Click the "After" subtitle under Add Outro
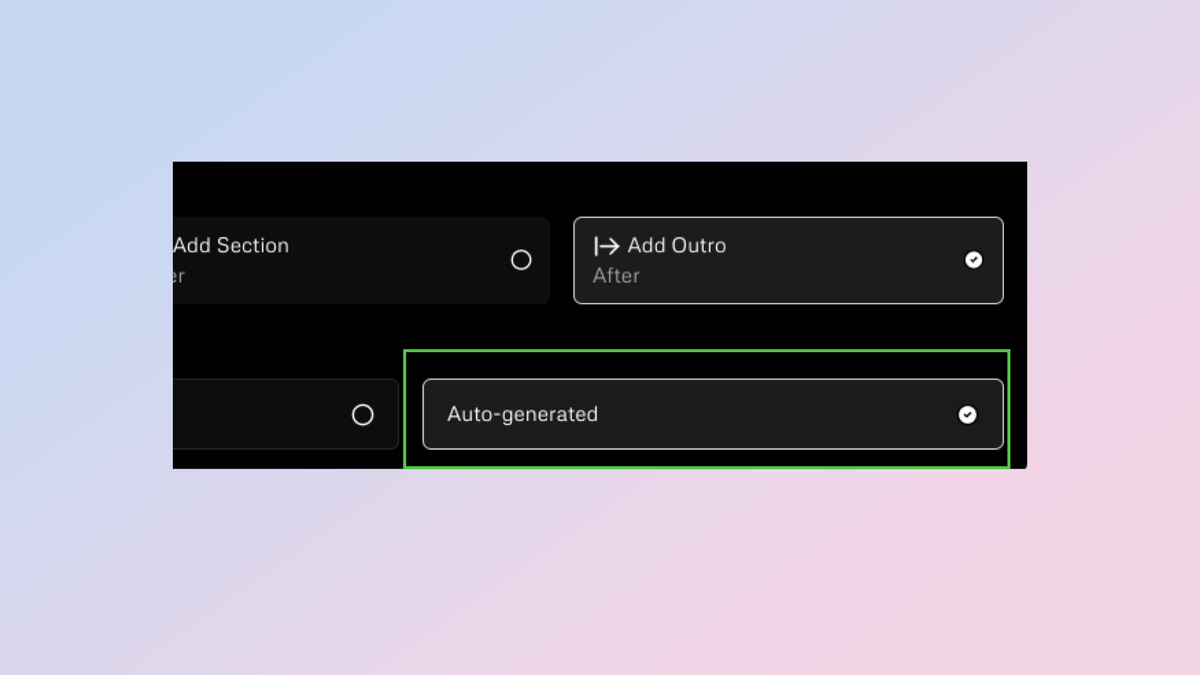This screenshot has height=675, width=1200. [x=616, y=276]
